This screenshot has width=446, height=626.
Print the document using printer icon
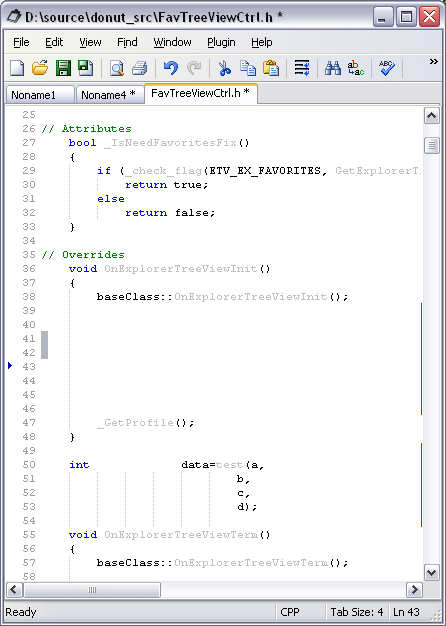139,68
